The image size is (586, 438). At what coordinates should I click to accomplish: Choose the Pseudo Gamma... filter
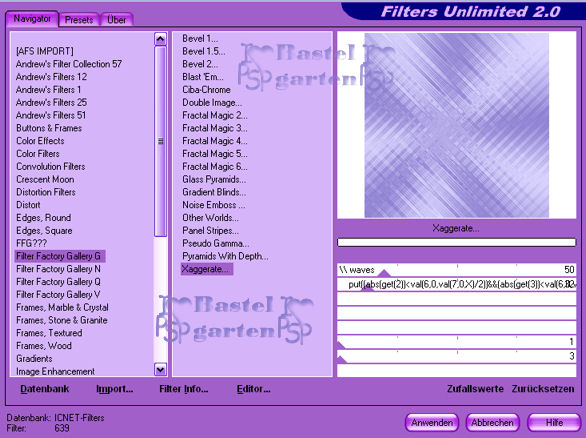[216, 243]
